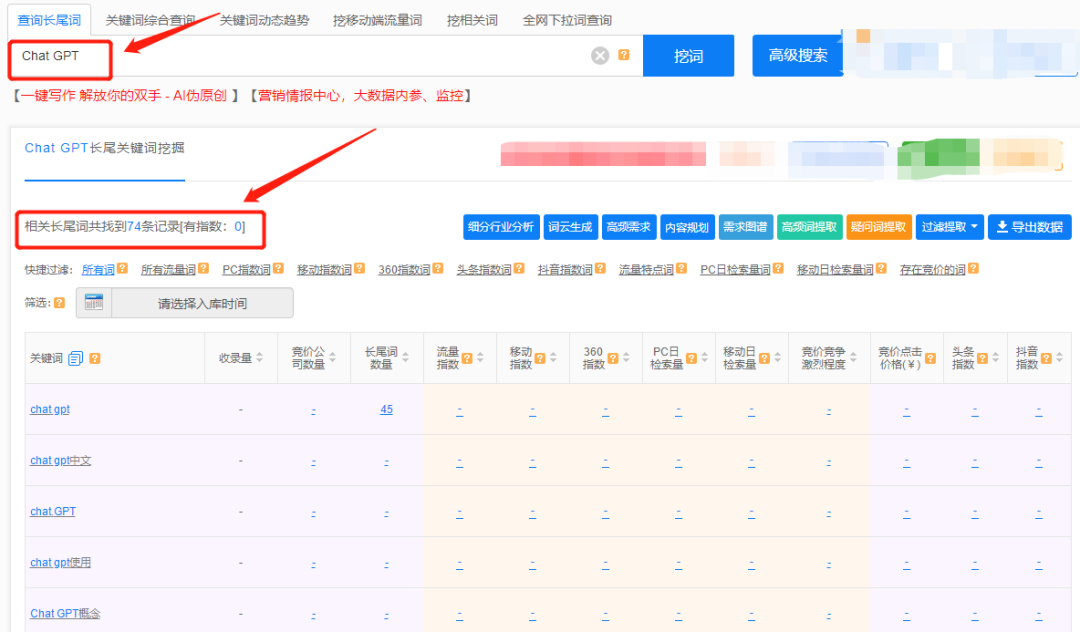Click the 细分行业分析 button
This screenshot has width=1080, height=632.
point(501,227)
